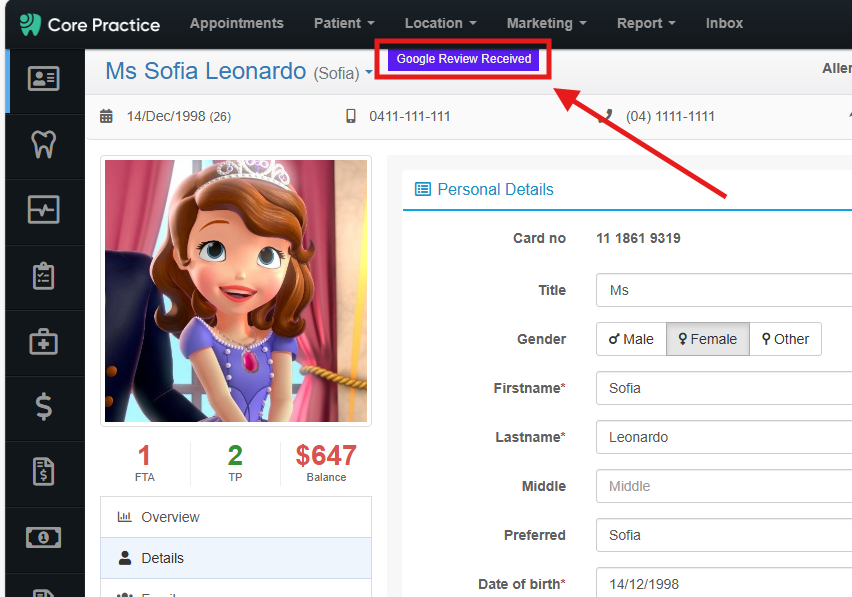Image resolution: width=852 pixels, height=597 pixels.
Task: Focus the Title input field
Action: (724, 290)
